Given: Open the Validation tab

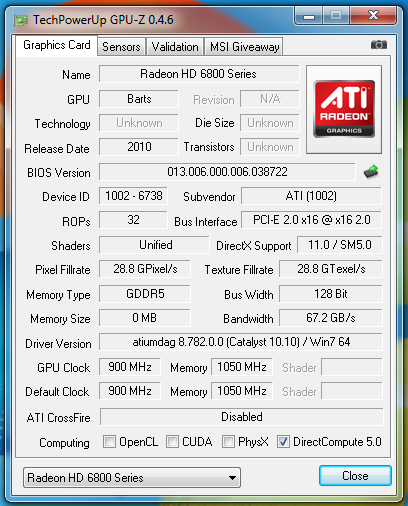Looking at the screenshot, I should pos(175,47).
